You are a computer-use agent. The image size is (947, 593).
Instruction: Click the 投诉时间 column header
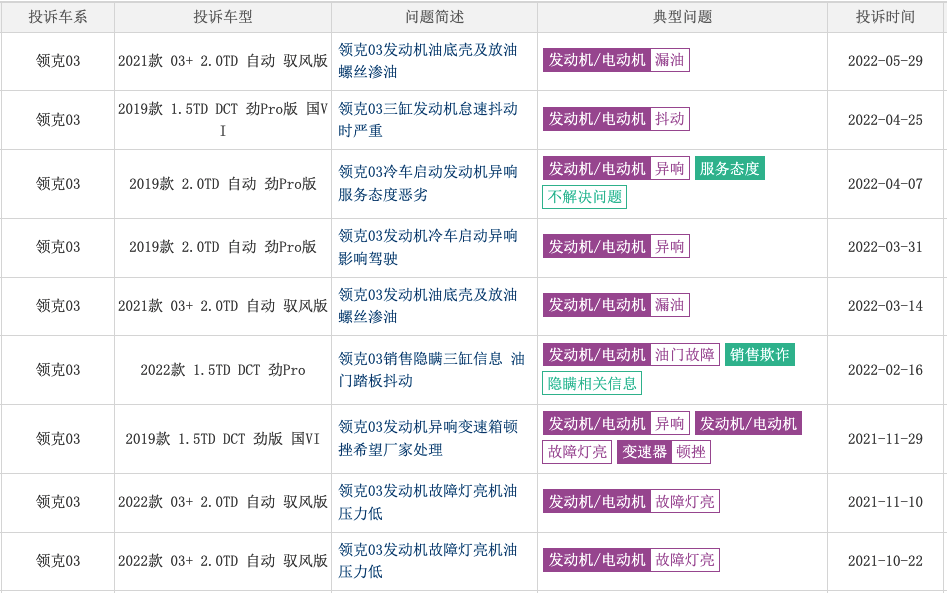pyautogui.click(x=885, y=17)
